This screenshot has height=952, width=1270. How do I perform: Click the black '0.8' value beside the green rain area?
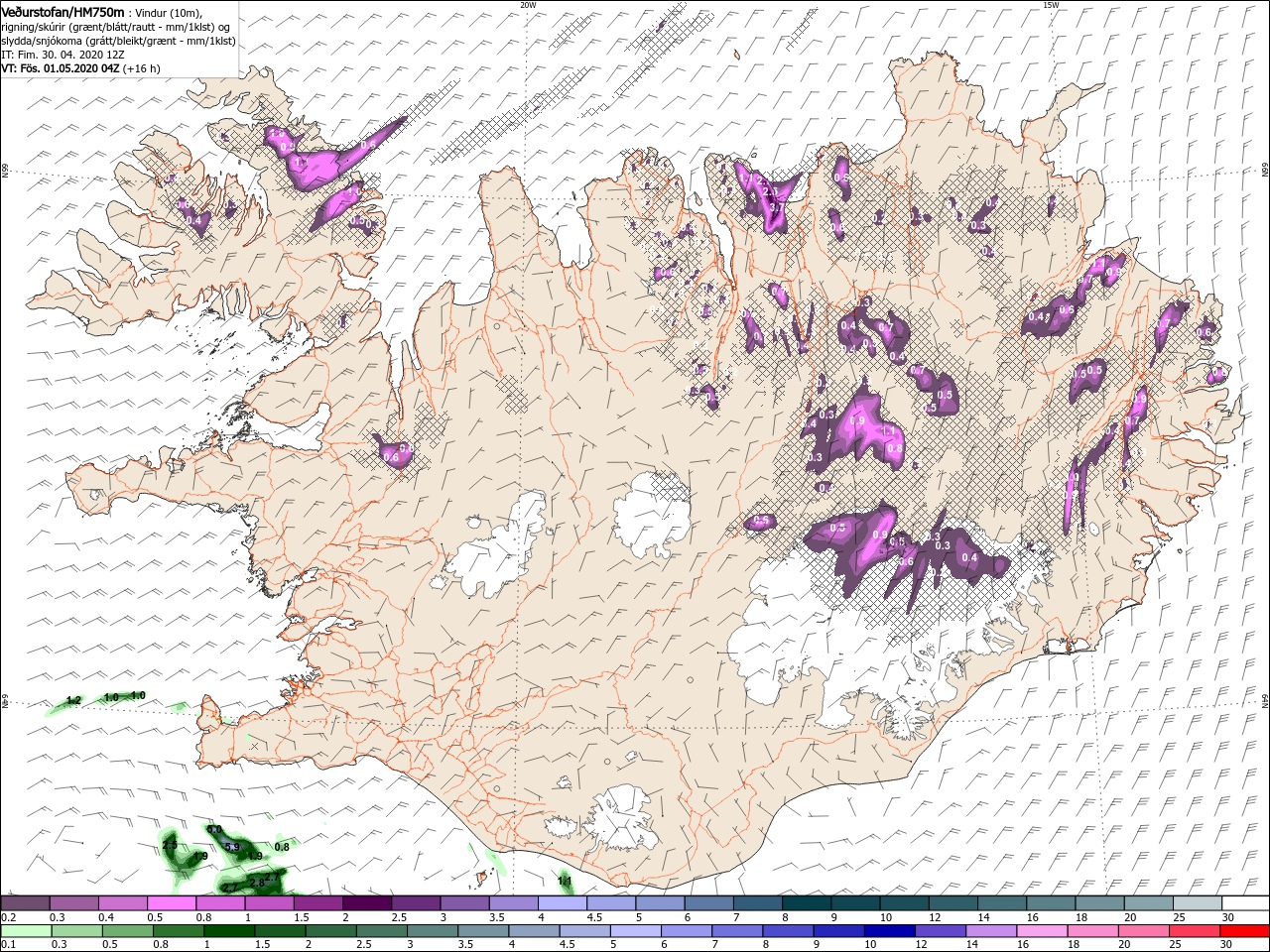[x=282, y=847]
